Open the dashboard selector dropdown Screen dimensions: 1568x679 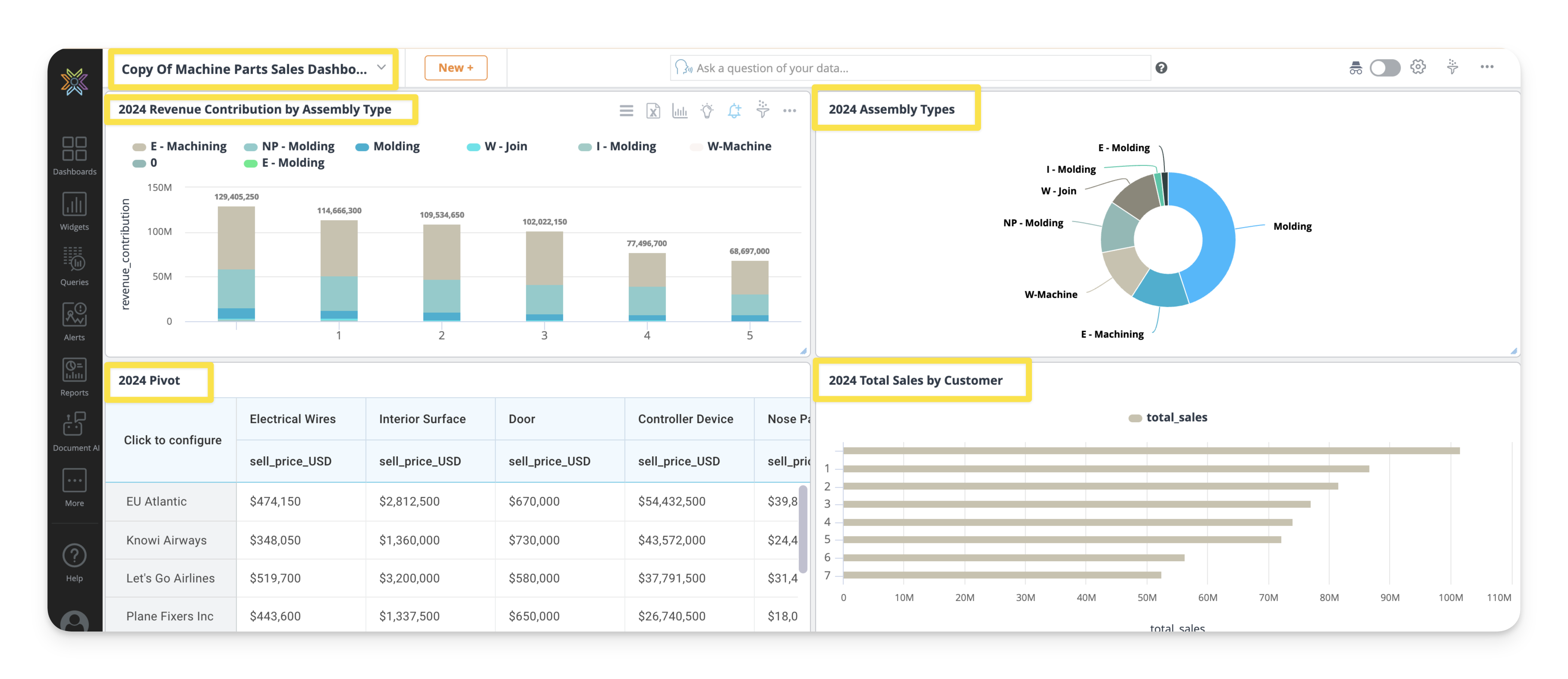coord(382,68)
